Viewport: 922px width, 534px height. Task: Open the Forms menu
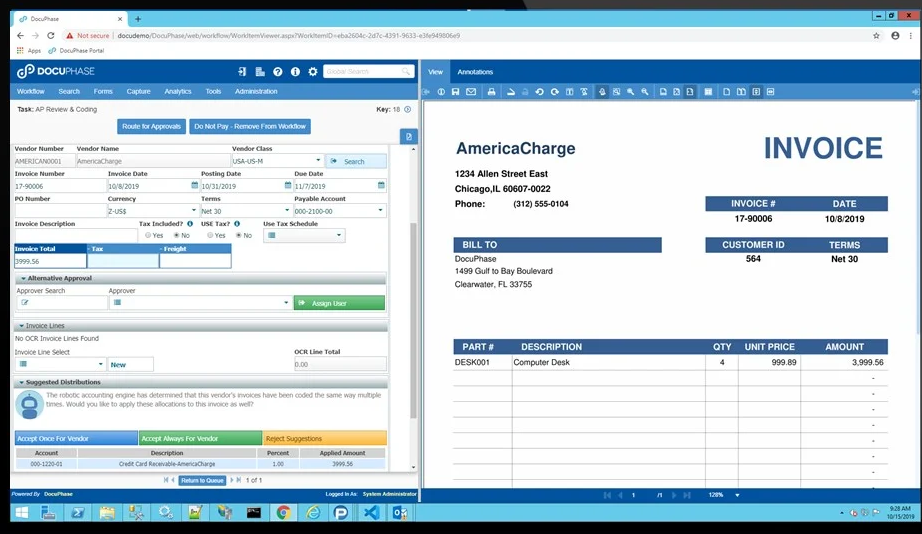[103, 92]
